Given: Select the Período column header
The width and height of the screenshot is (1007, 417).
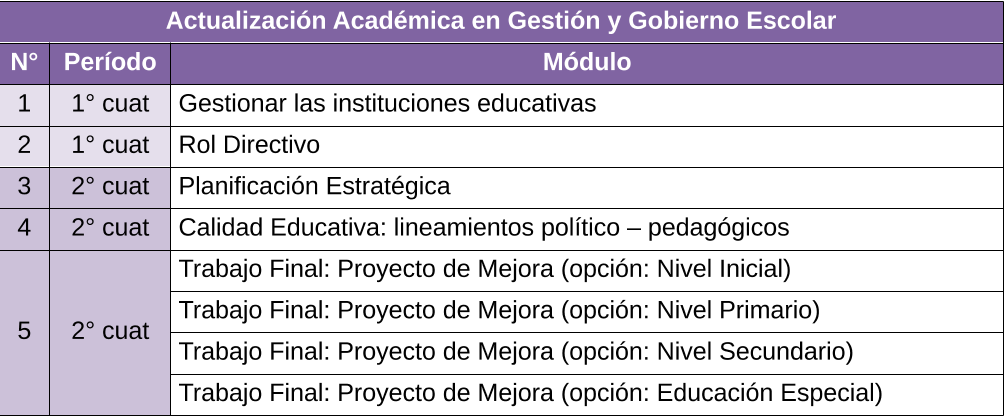Looking at the screenshot, I should coord(110,63).
